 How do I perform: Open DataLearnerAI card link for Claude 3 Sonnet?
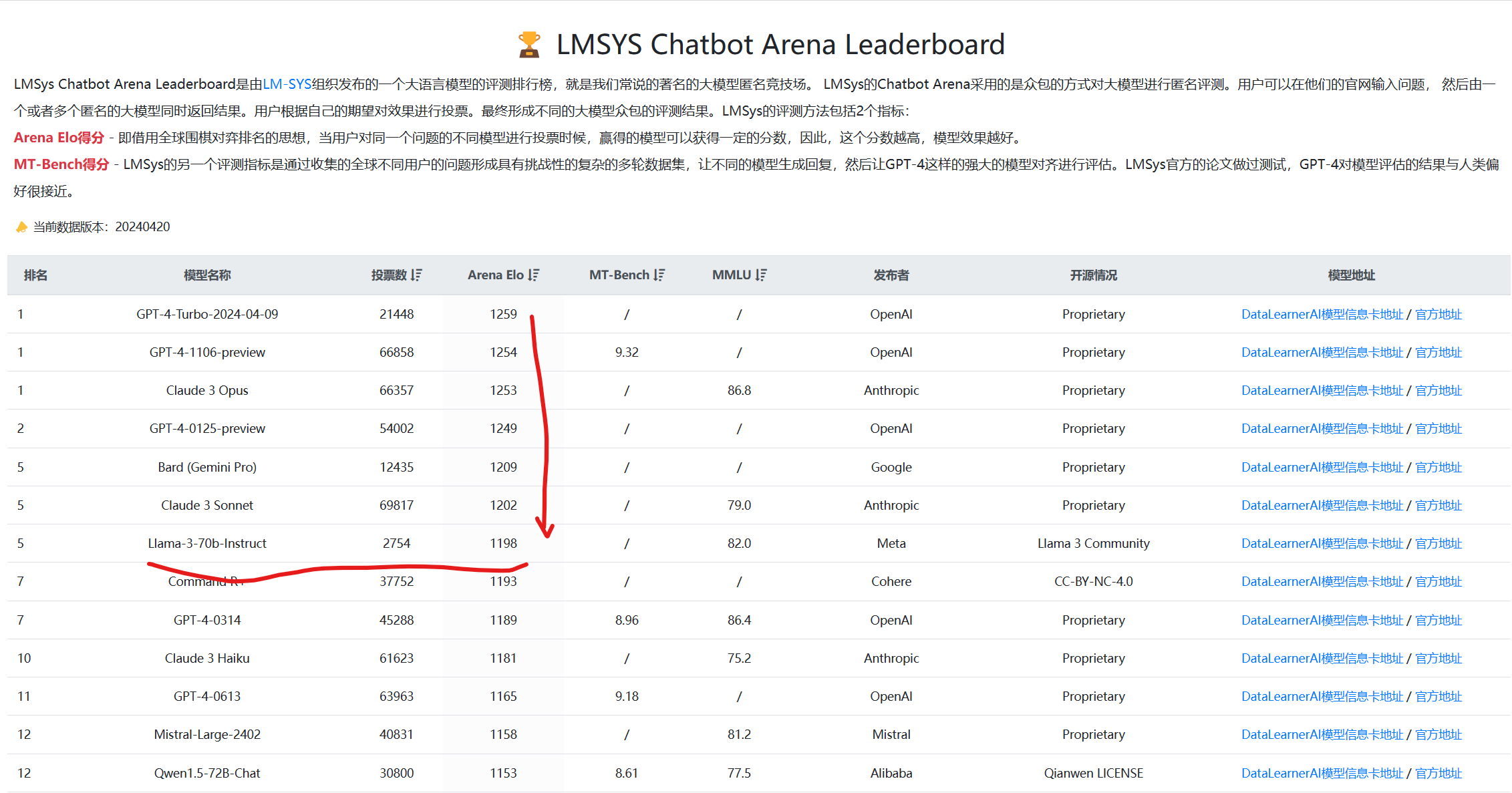coord(1322,505)
